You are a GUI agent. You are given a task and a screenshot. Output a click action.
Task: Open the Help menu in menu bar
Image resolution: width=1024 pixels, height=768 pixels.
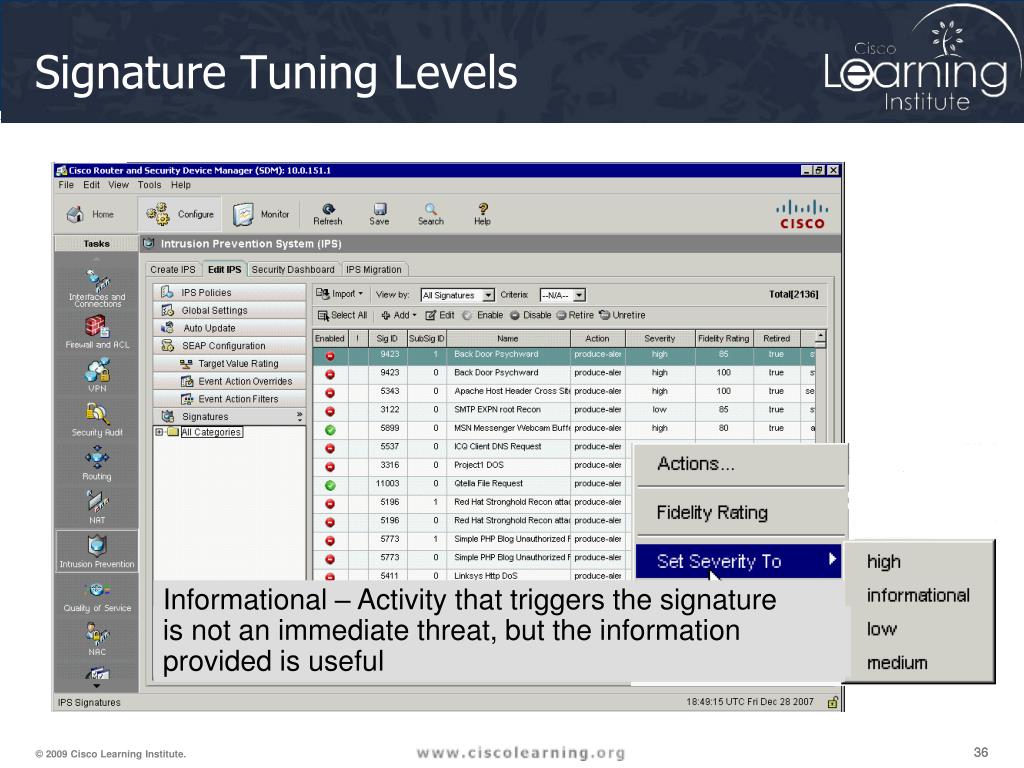[x=181, y=185]
